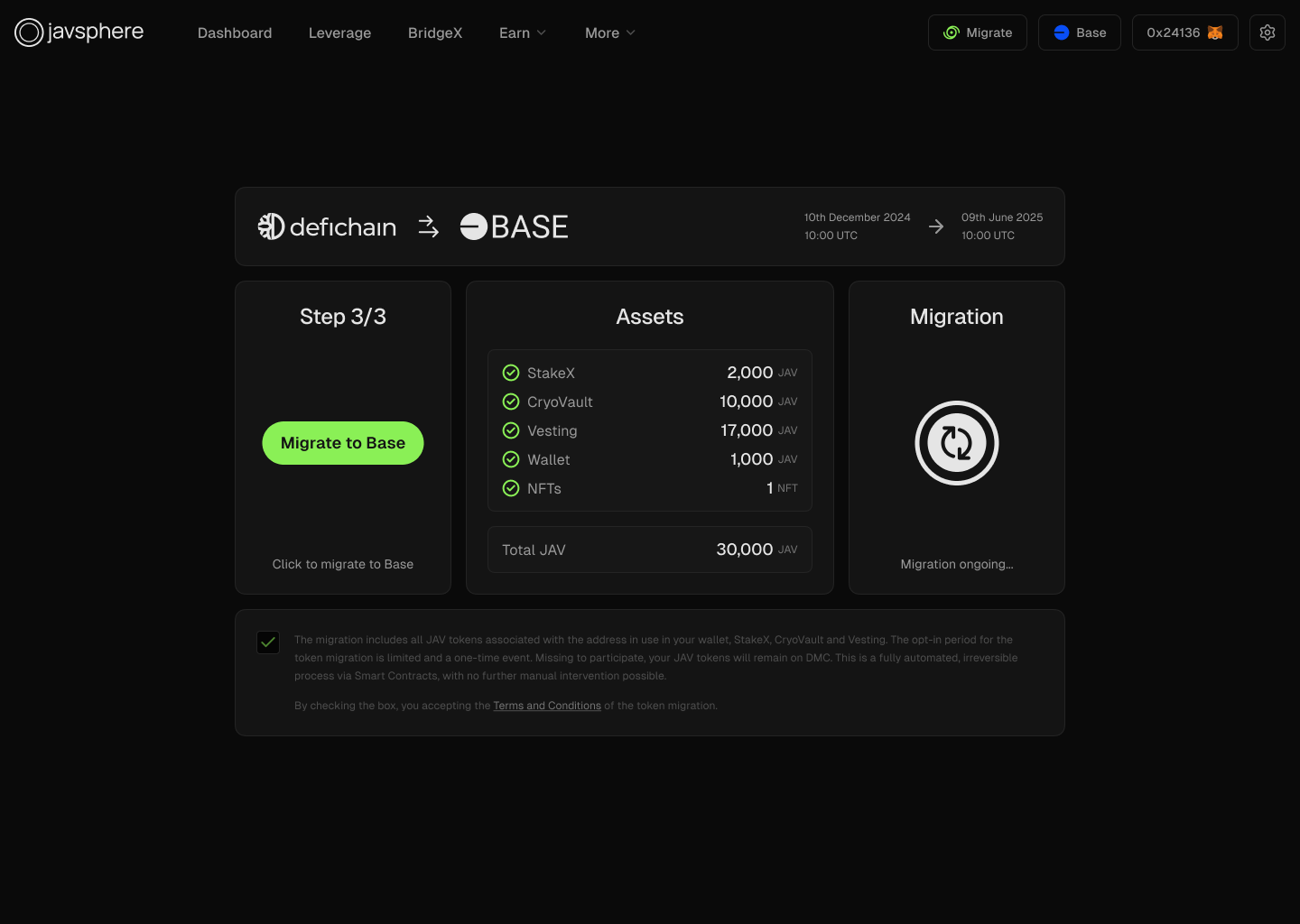Screen dimensions: 1300x924
Task: Click the green spiral Migrate icon
Action: 952,32
